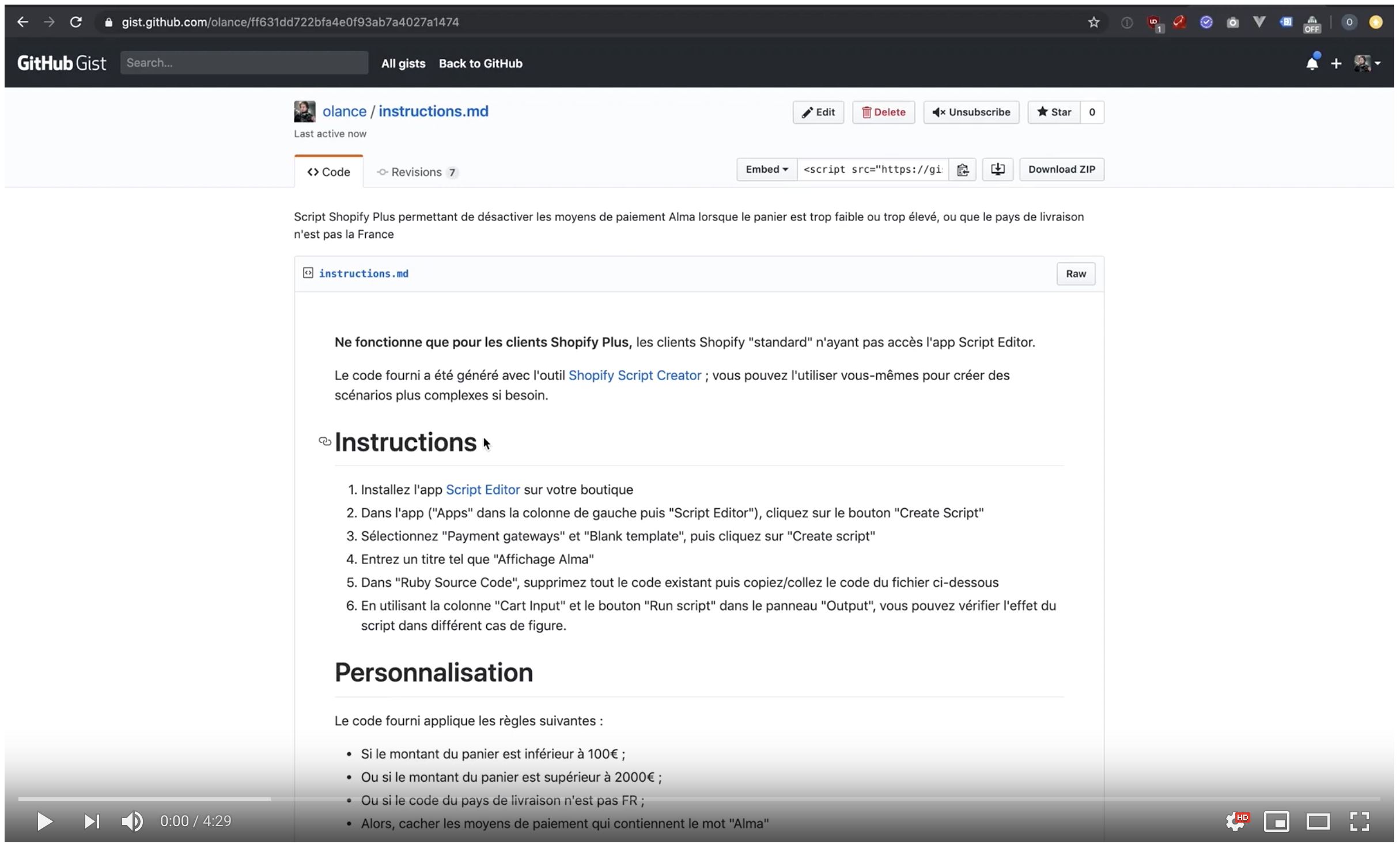Switch to the Code tab

(328, 172)
